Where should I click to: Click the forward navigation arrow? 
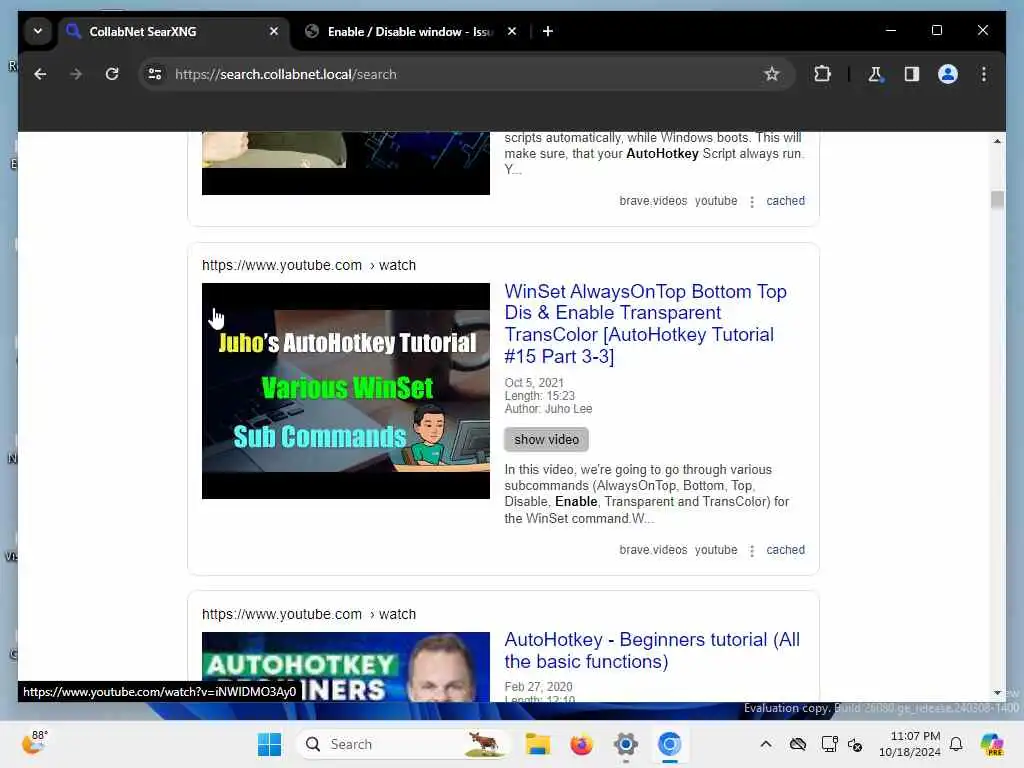[76, 74]
